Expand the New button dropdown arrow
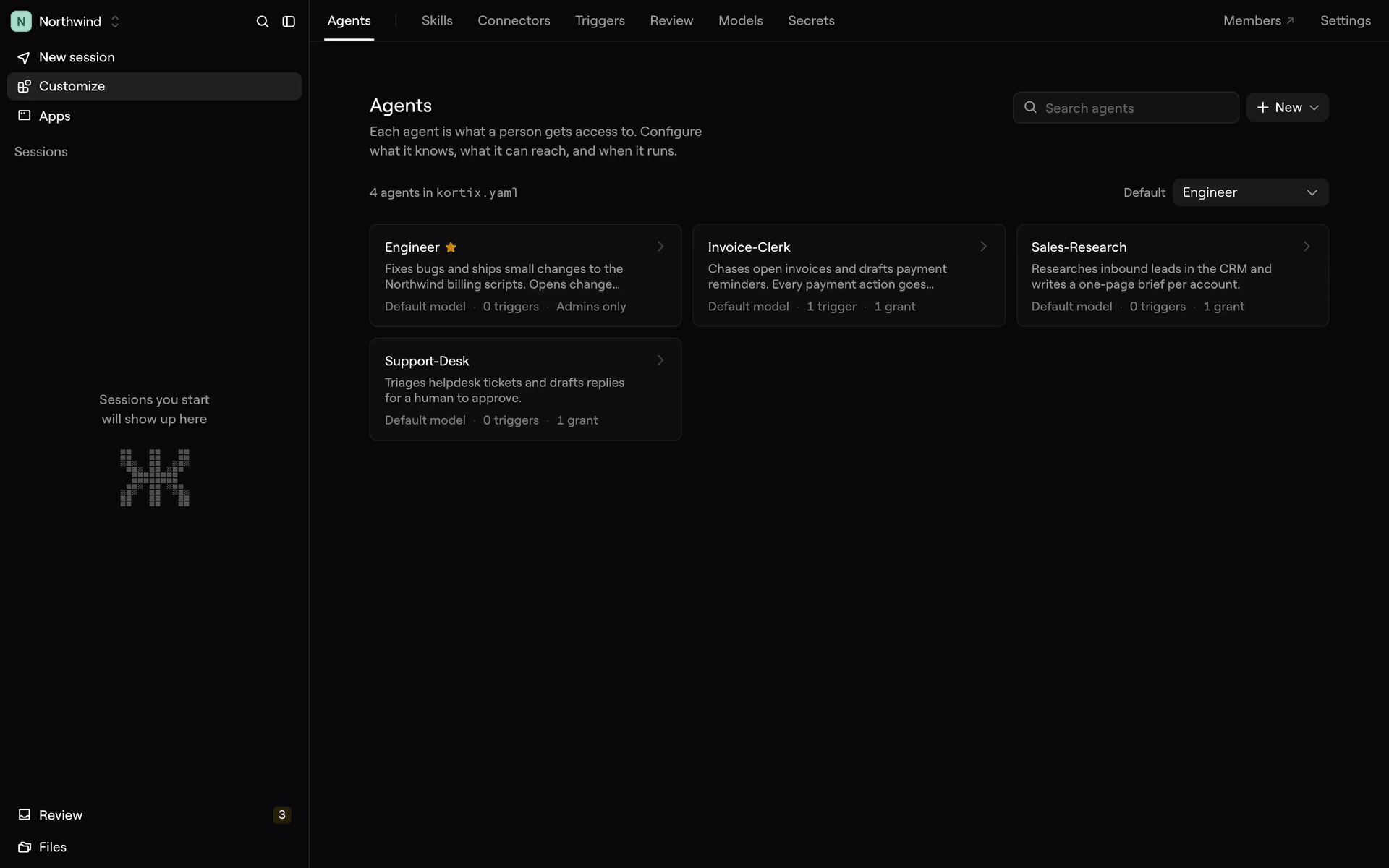 (x=1314, y=107)
